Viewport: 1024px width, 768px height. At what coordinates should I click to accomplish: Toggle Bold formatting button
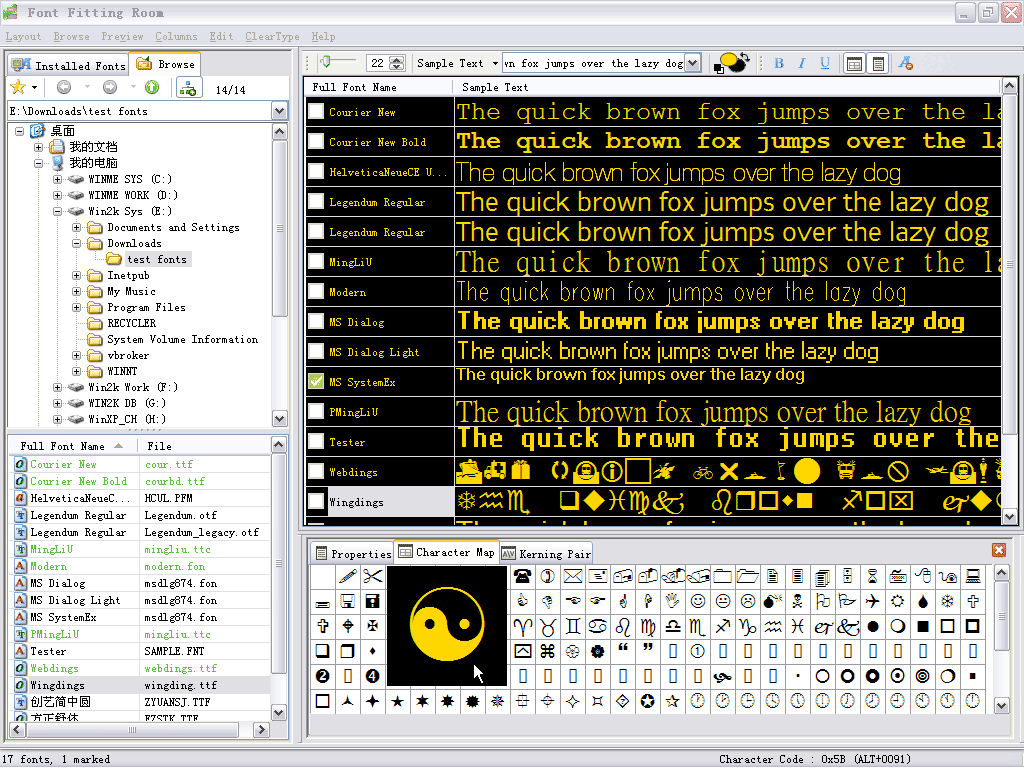779,63
